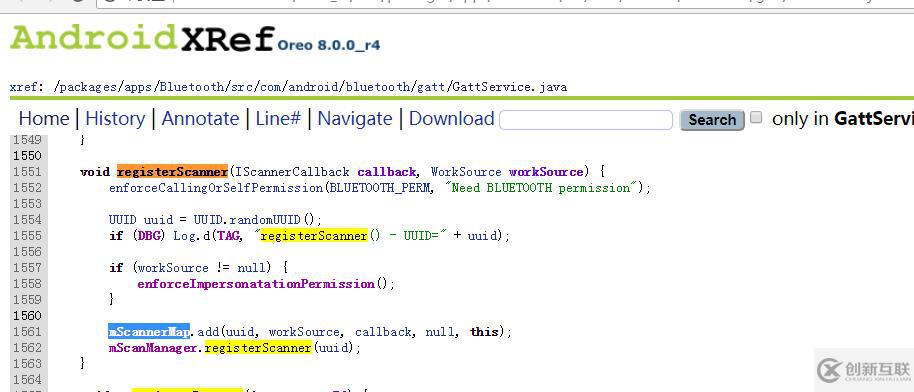914x392 pixels.
Task: Open the History menu link
Action: pos(115,118)
